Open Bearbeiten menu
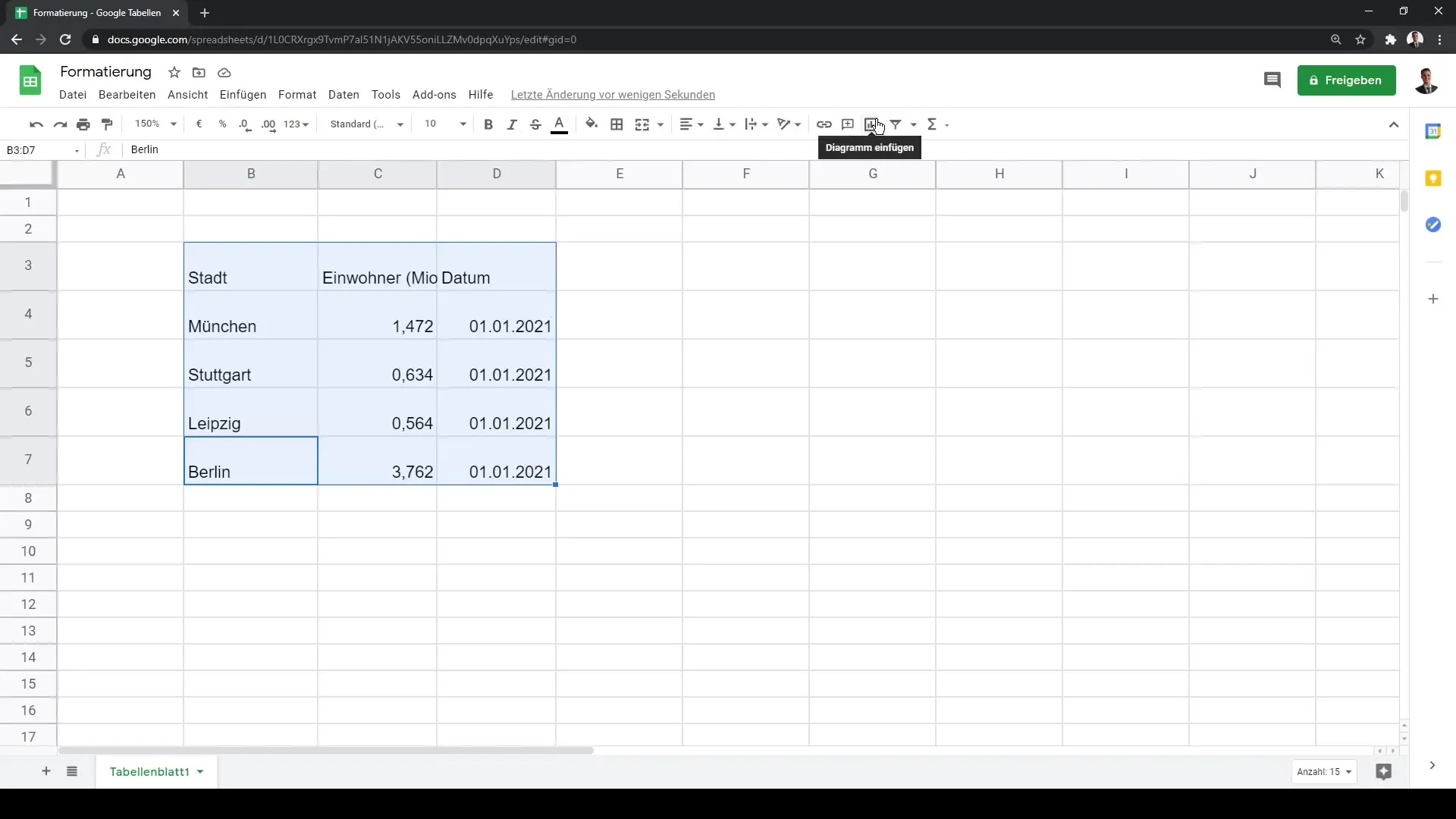Screen dimensions: 1456x819 coord(127,95)
